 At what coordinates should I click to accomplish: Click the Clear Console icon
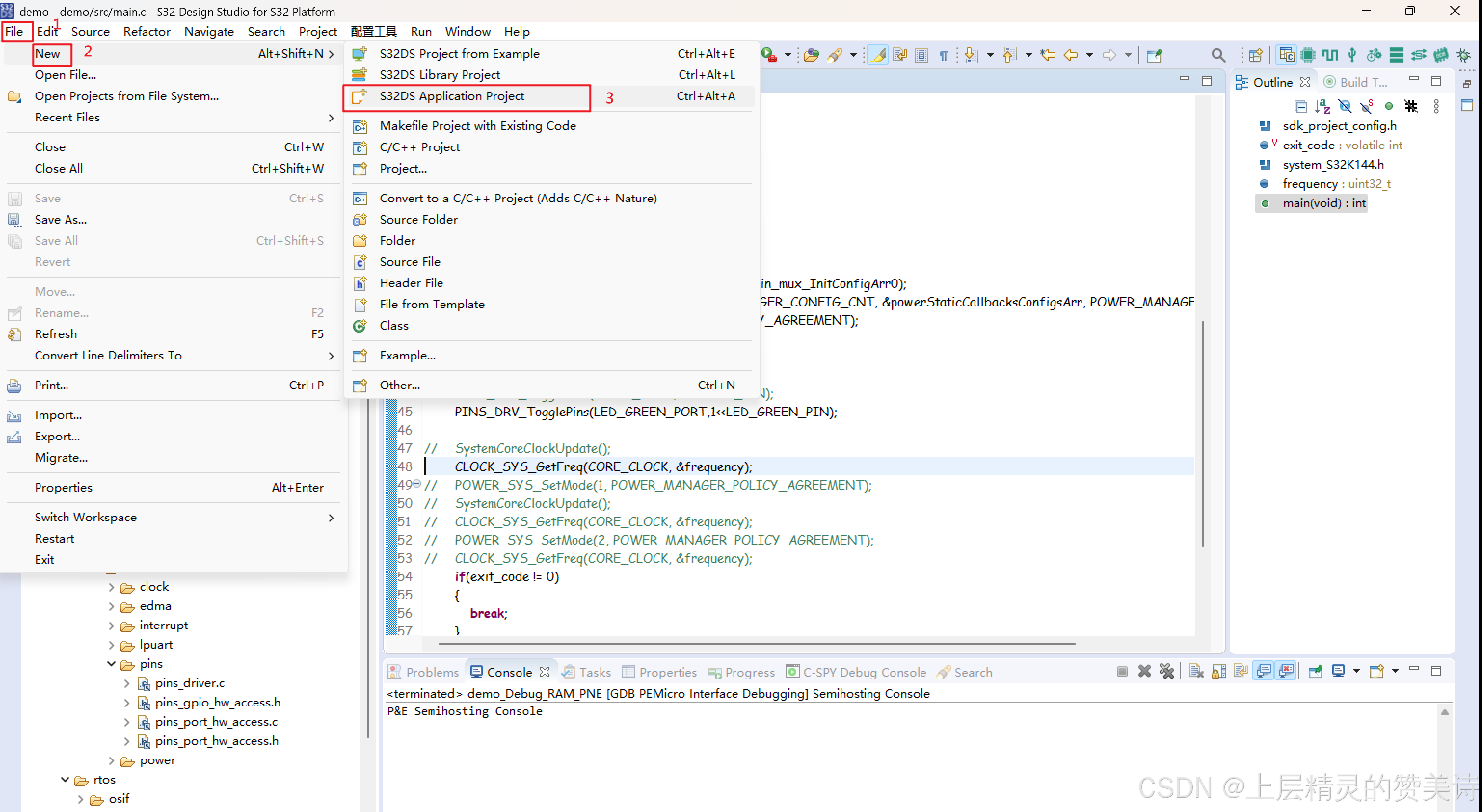click(x=1196, y=671)
